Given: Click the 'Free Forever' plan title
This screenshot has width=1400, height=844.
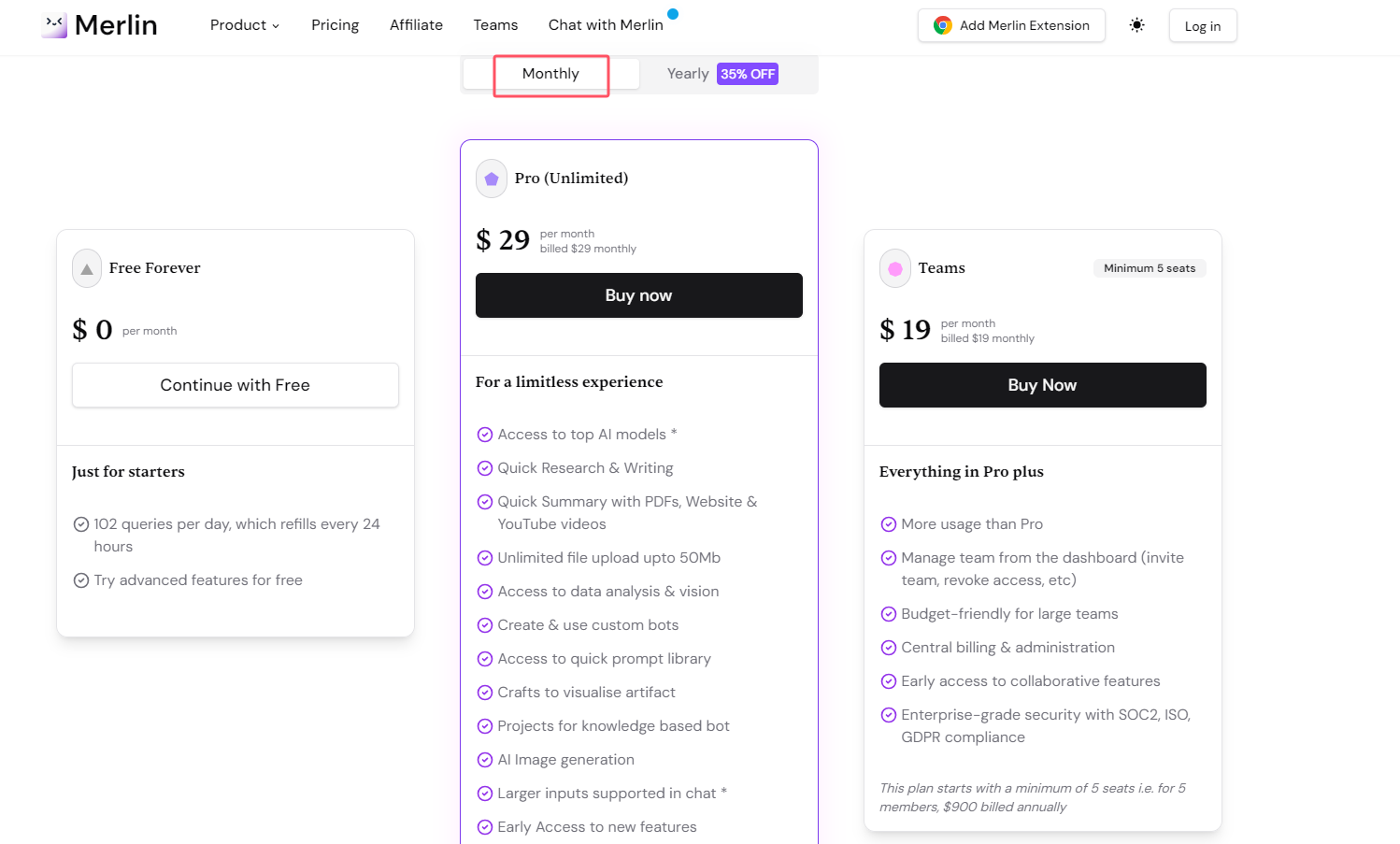Looking at the screenshot, I should (155, 268).
